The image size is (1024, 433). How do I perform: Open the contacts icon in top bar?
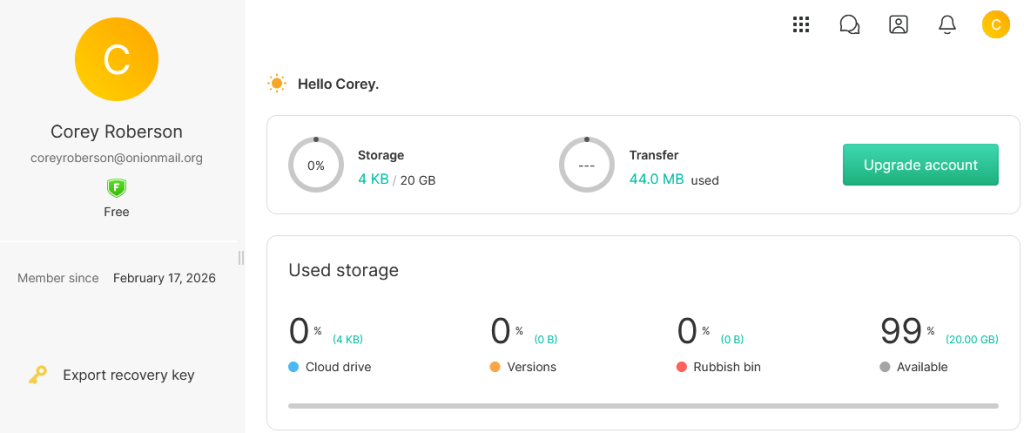tap(898, 25)
